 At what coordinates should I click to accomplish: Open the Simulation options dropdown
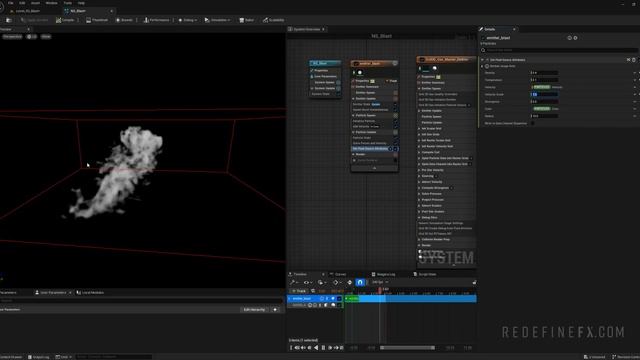point(217,20)
